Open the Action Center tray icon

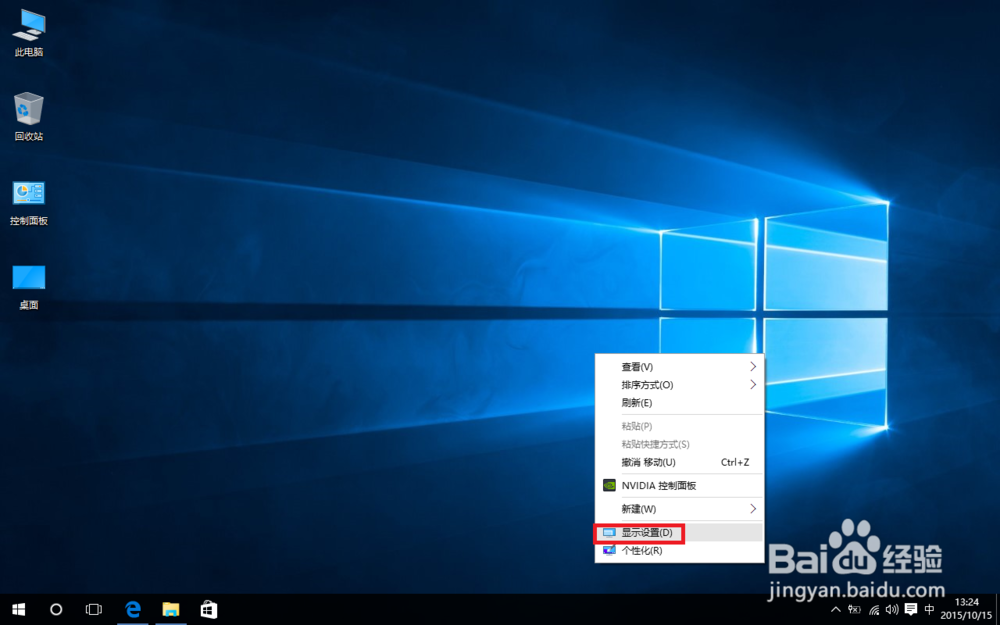tap(910, 609)
